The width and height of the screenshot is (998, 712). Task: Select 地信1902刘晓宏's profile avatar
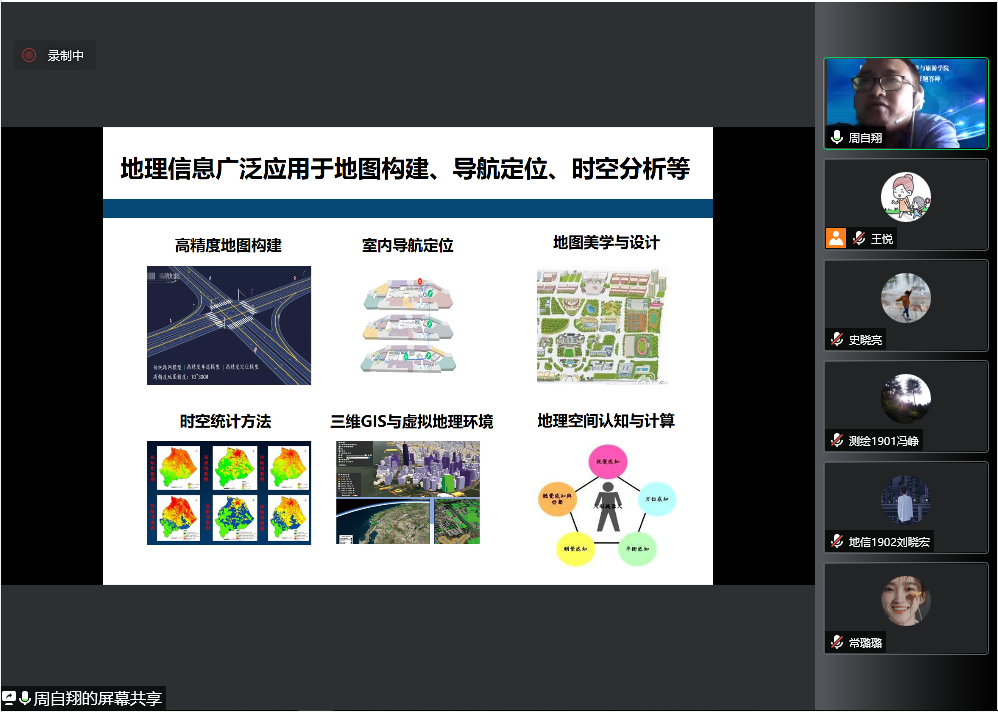906,499
